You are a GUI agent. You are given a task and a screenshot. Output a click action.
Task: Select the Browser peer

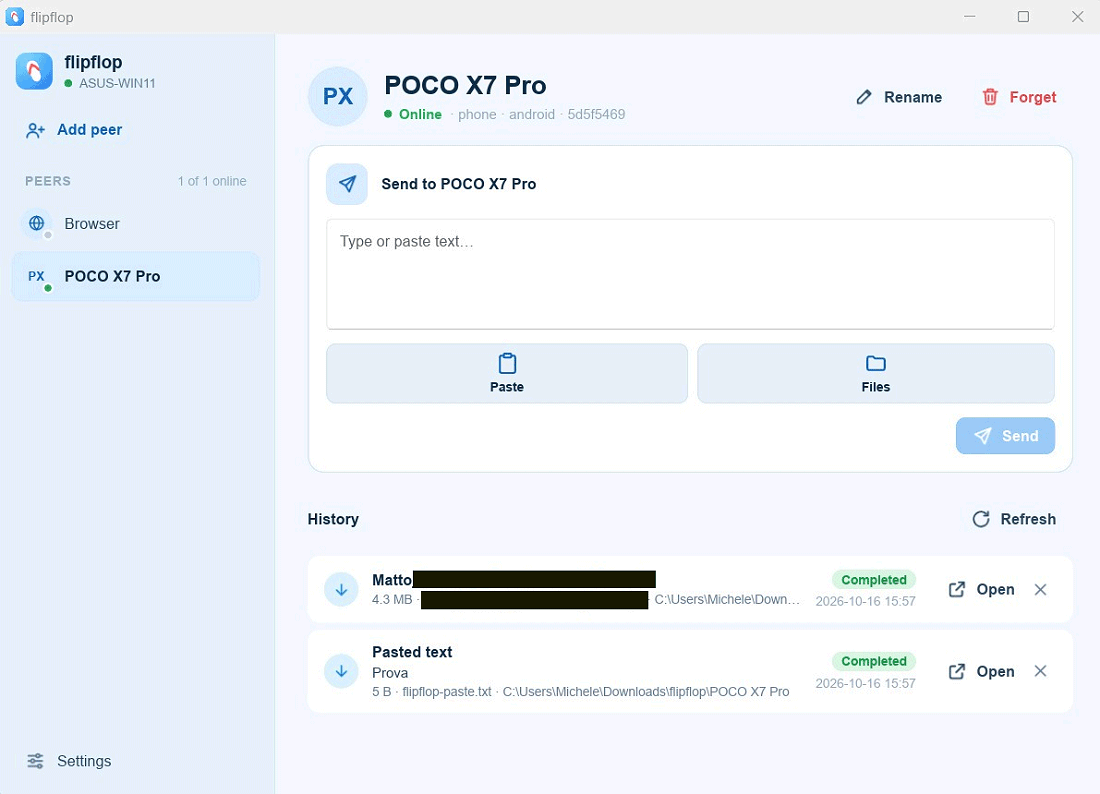click(x=135, y=224)
